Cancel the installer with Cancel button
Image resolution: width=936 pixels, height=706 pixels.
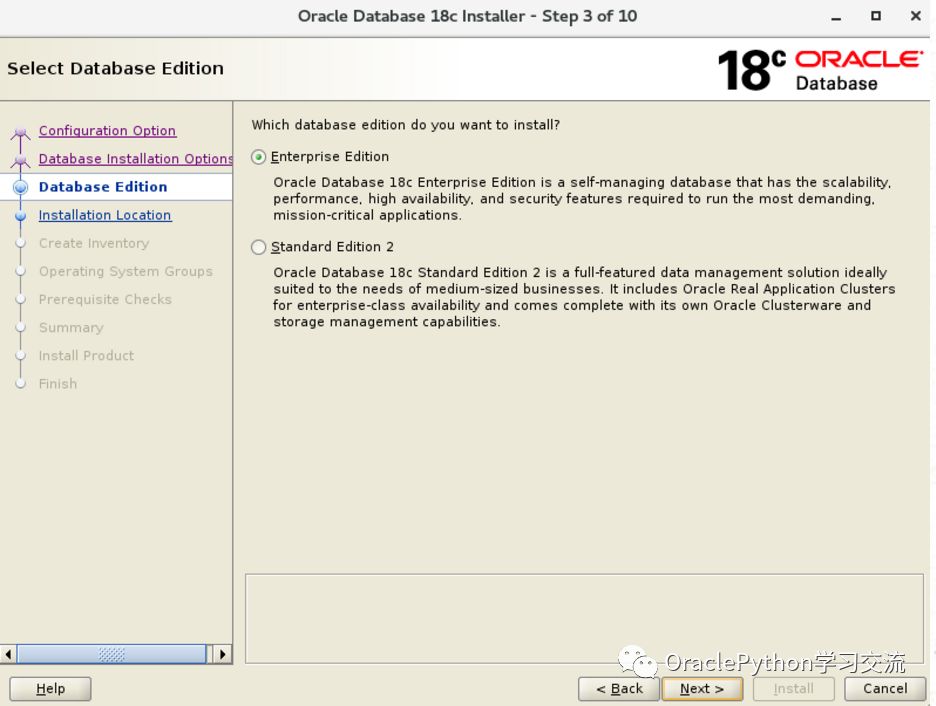(x=885, y=689)
